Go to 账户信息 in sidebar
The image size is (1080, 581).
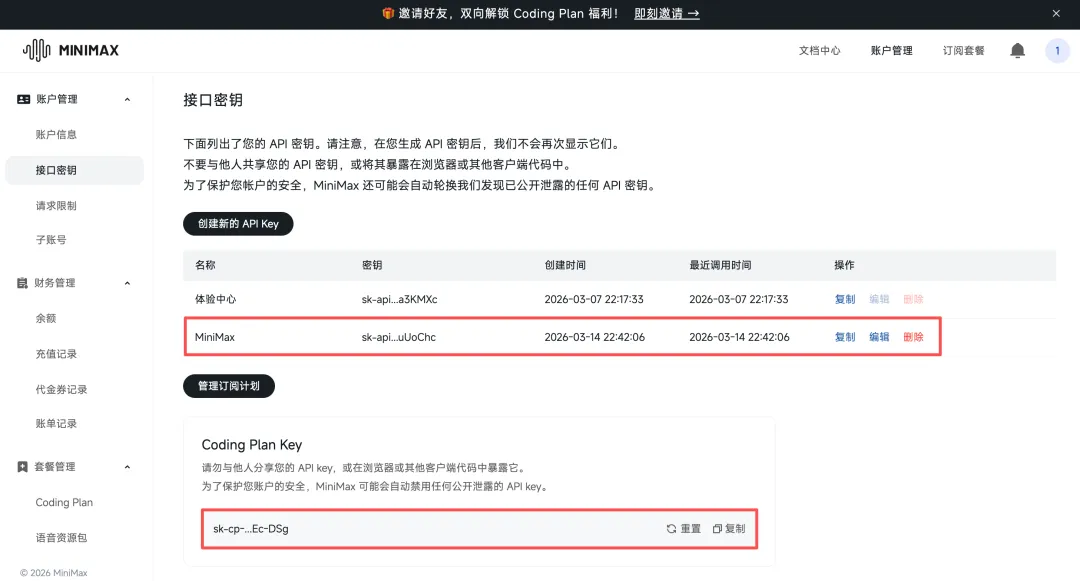click(56, 134)
